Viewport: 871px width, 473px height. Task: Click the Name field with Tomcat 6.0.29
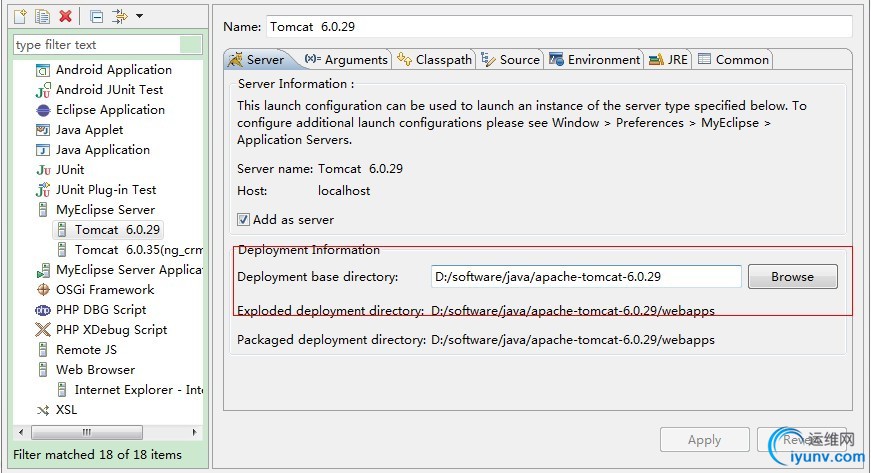tap(559, 27)
